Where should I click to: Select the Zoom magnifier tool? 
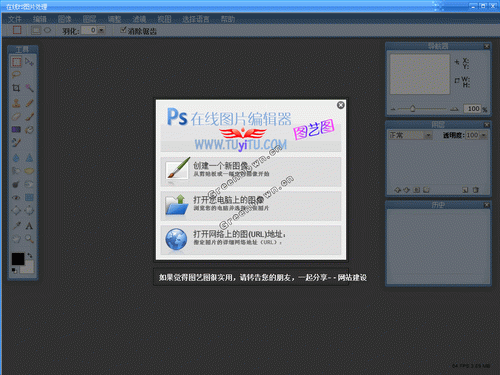[29, 239]
